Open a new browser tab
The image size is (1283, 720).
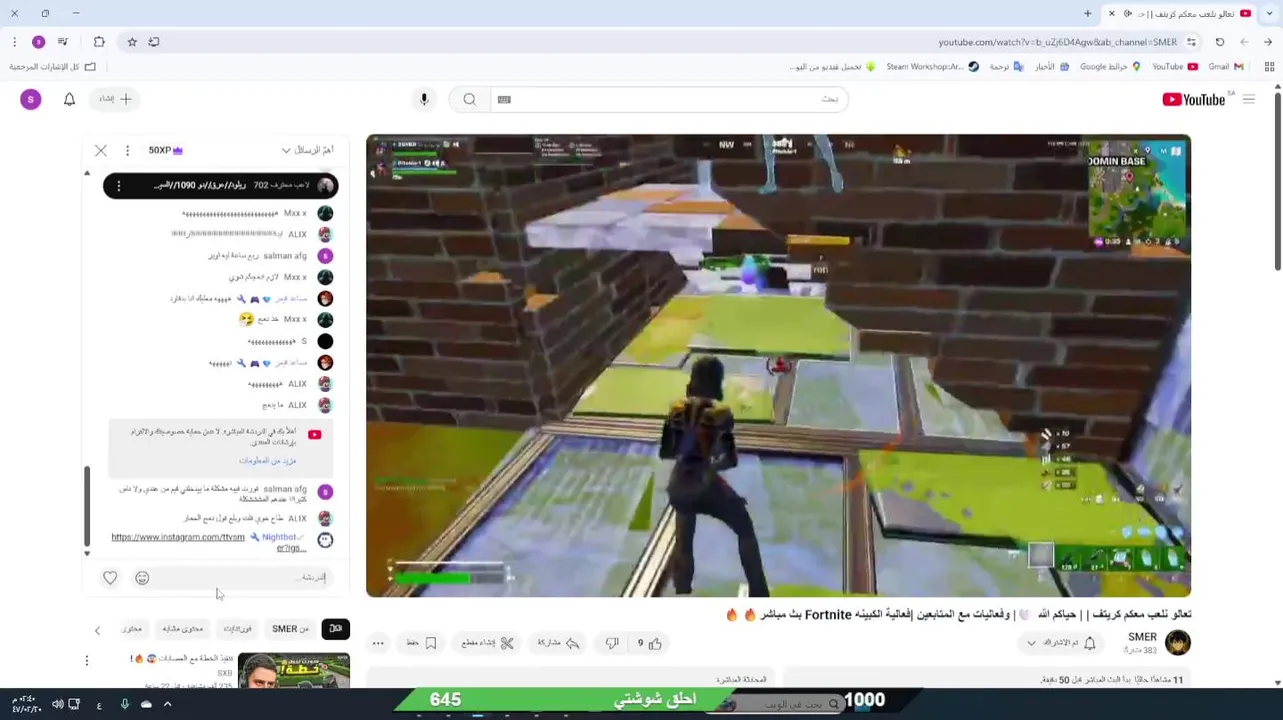[x=1087, y=13]
